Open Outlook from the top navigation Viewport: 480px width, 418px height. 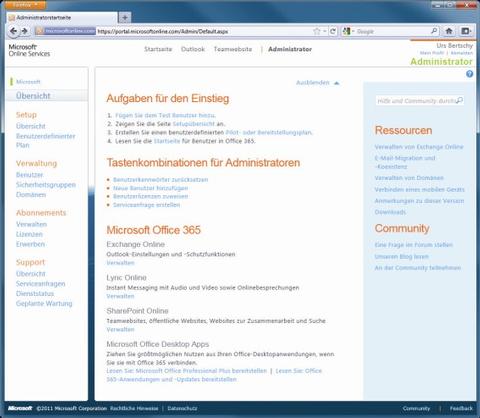(193, 49)
